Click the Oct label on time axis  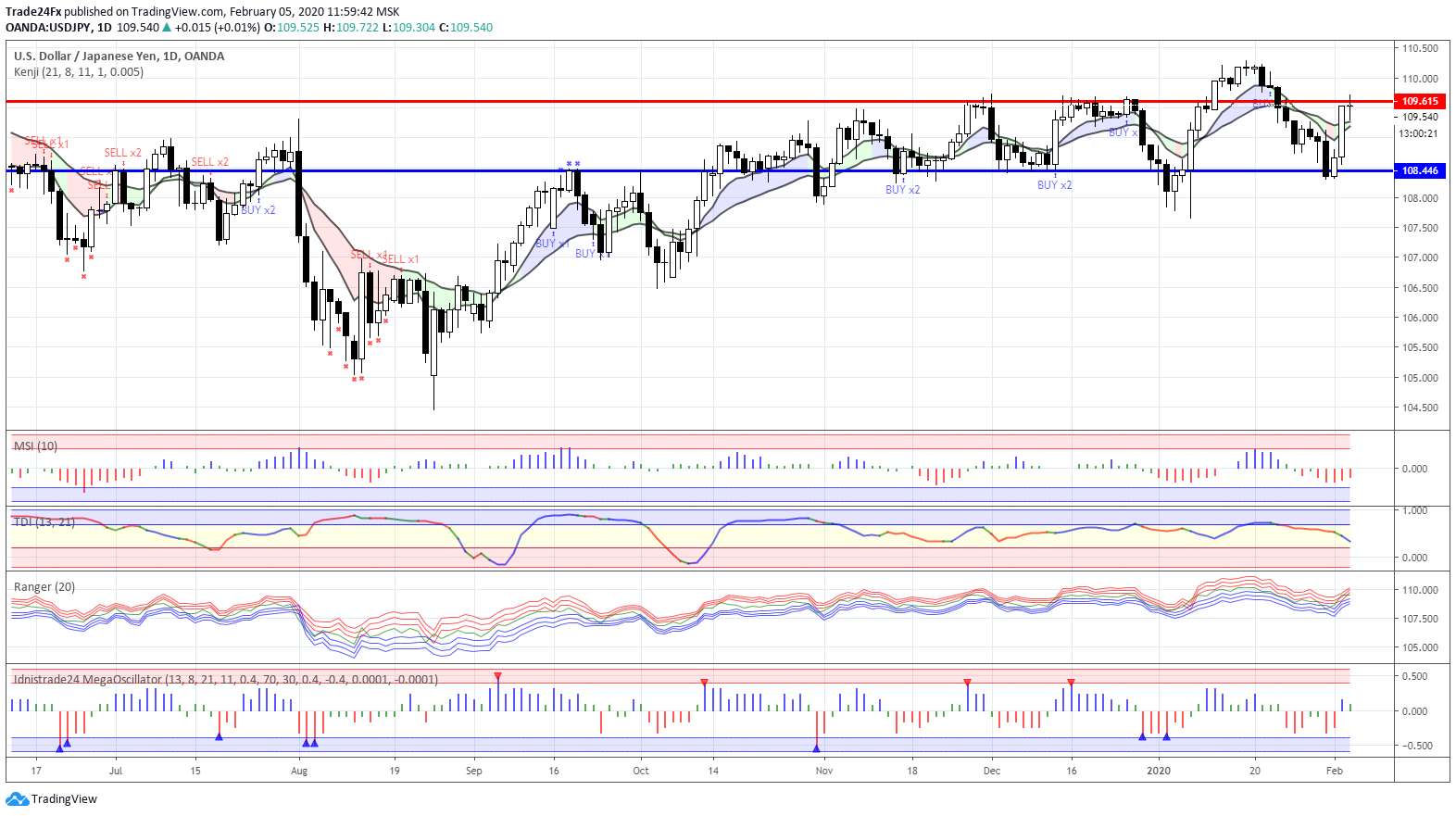pyautogui.click(x=641, y=771)
